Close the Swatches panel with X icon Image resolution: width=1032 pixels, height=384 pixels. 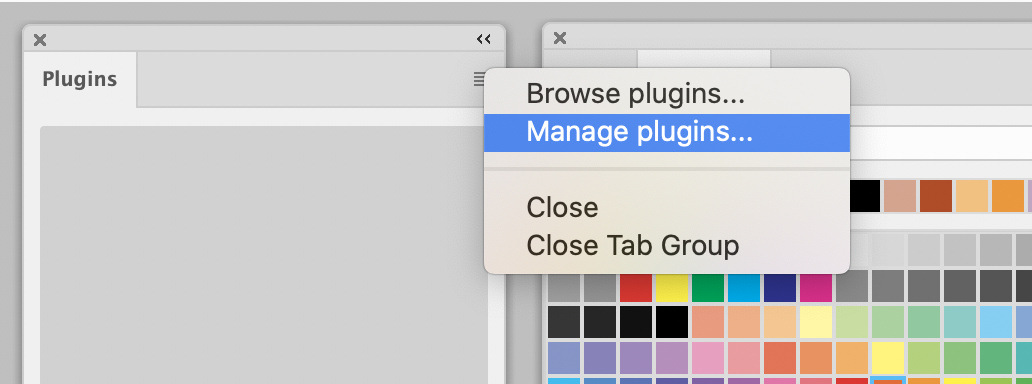coord(560,38)
